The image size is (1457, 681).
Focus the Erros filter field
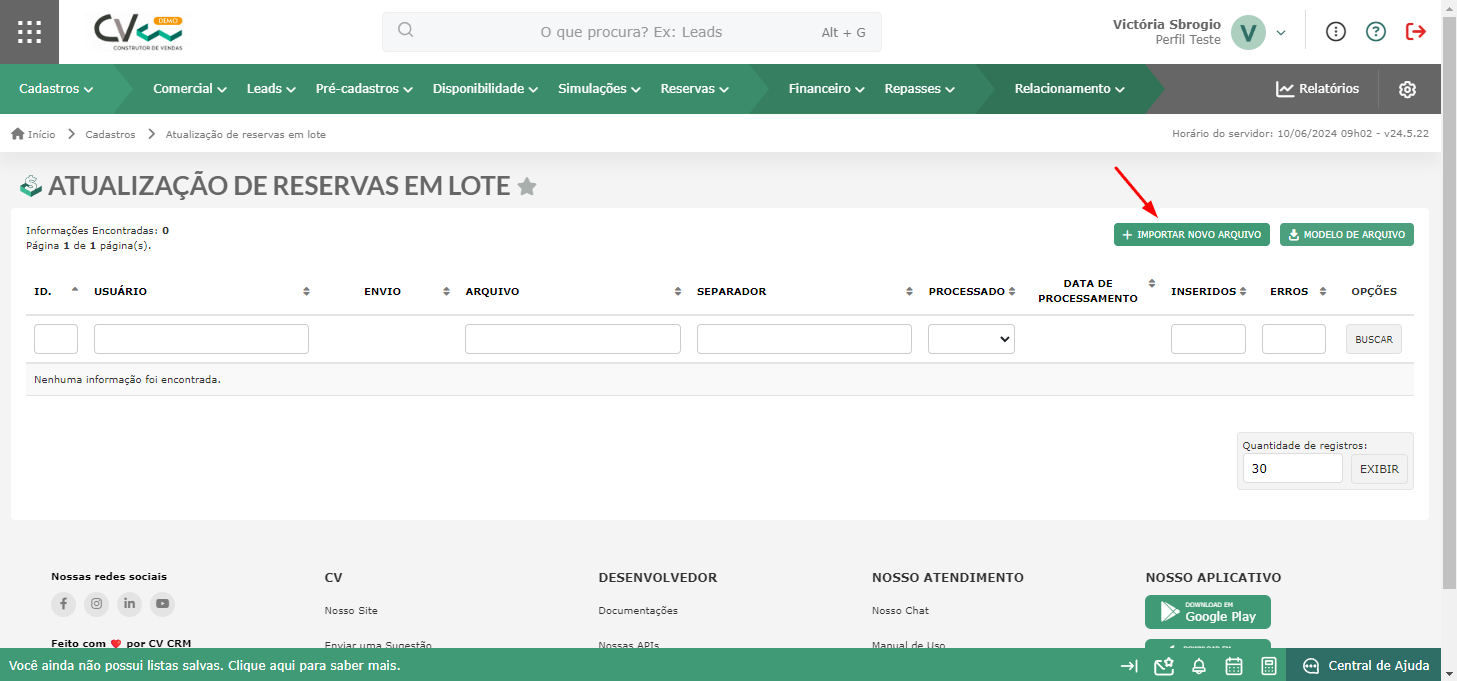1294,339
